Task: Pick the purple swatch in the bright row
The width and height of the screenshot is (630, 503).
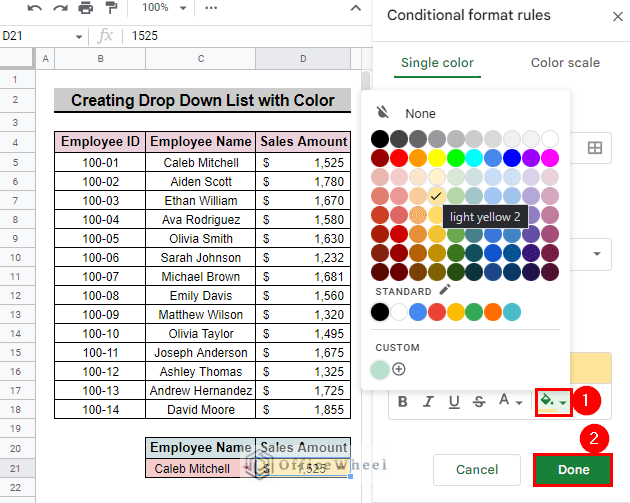Action: point(531,158)
